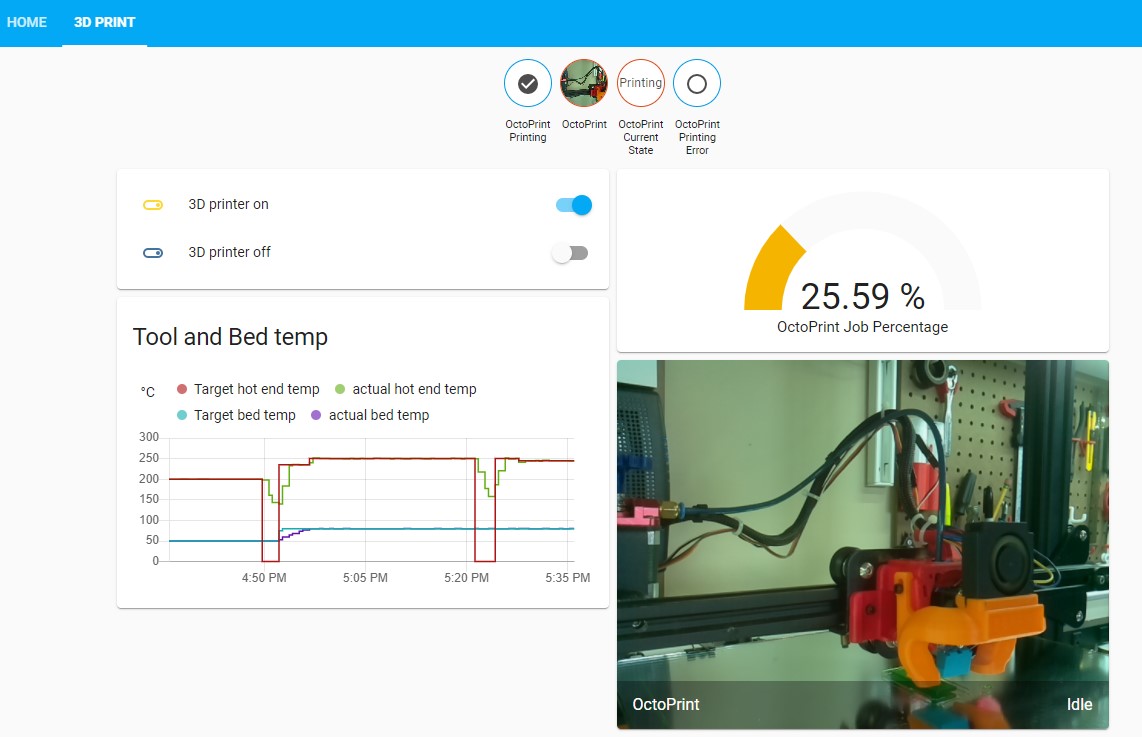Open the OctoPrint Printing badge
1142x737 pixels.
(527, 82)
